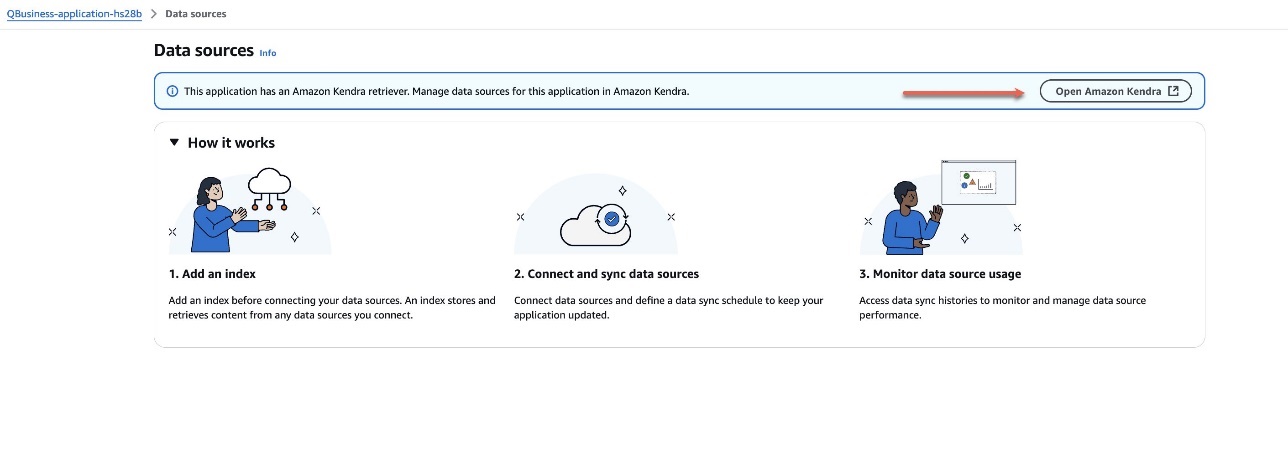Image resolution: width=1288 pixels, height=452 pixels.
Task: Click the heading '2. Connect and sync data sources'
Action: tap(606, 274)
